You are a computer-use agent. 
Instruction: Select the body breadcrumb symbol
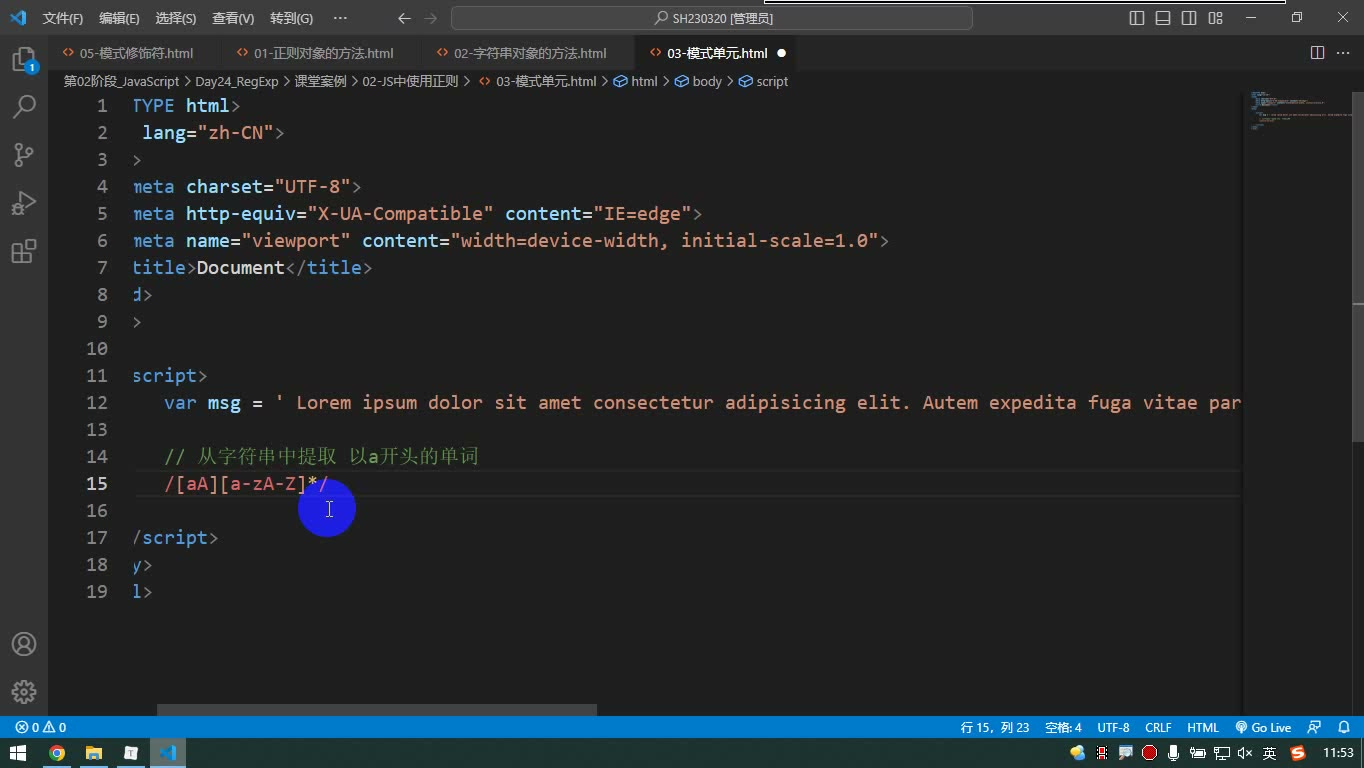click(698, 82)
